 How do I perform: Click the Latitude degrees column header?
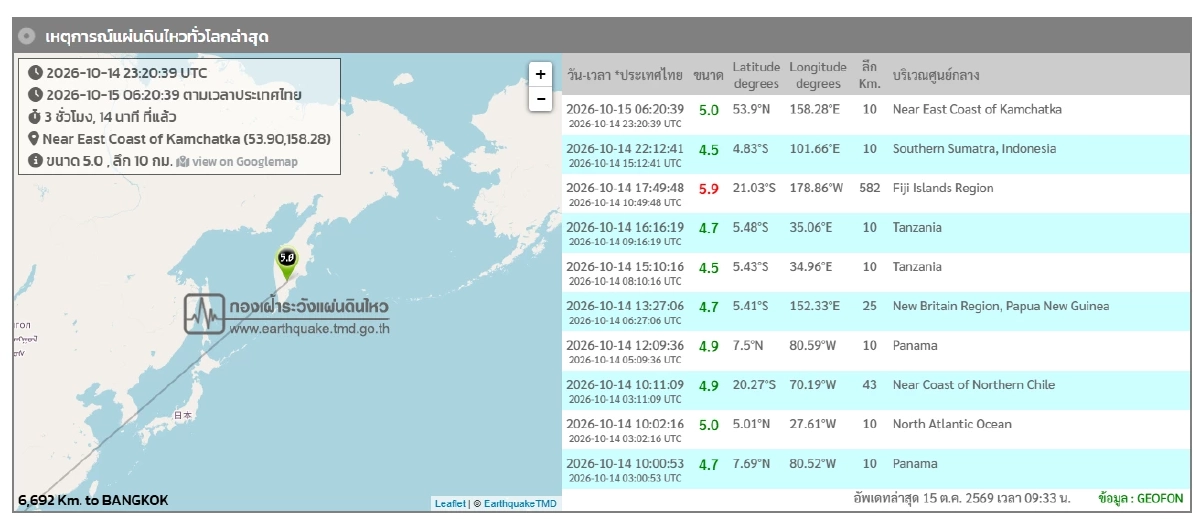[x=756, y=75]
